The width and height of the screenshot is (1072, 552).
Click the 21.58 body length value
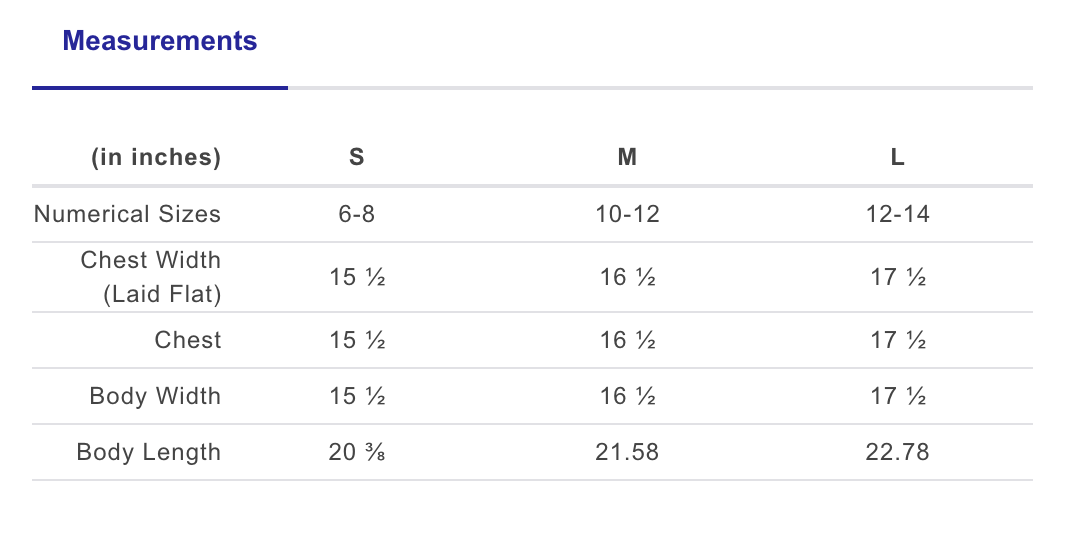627,452
